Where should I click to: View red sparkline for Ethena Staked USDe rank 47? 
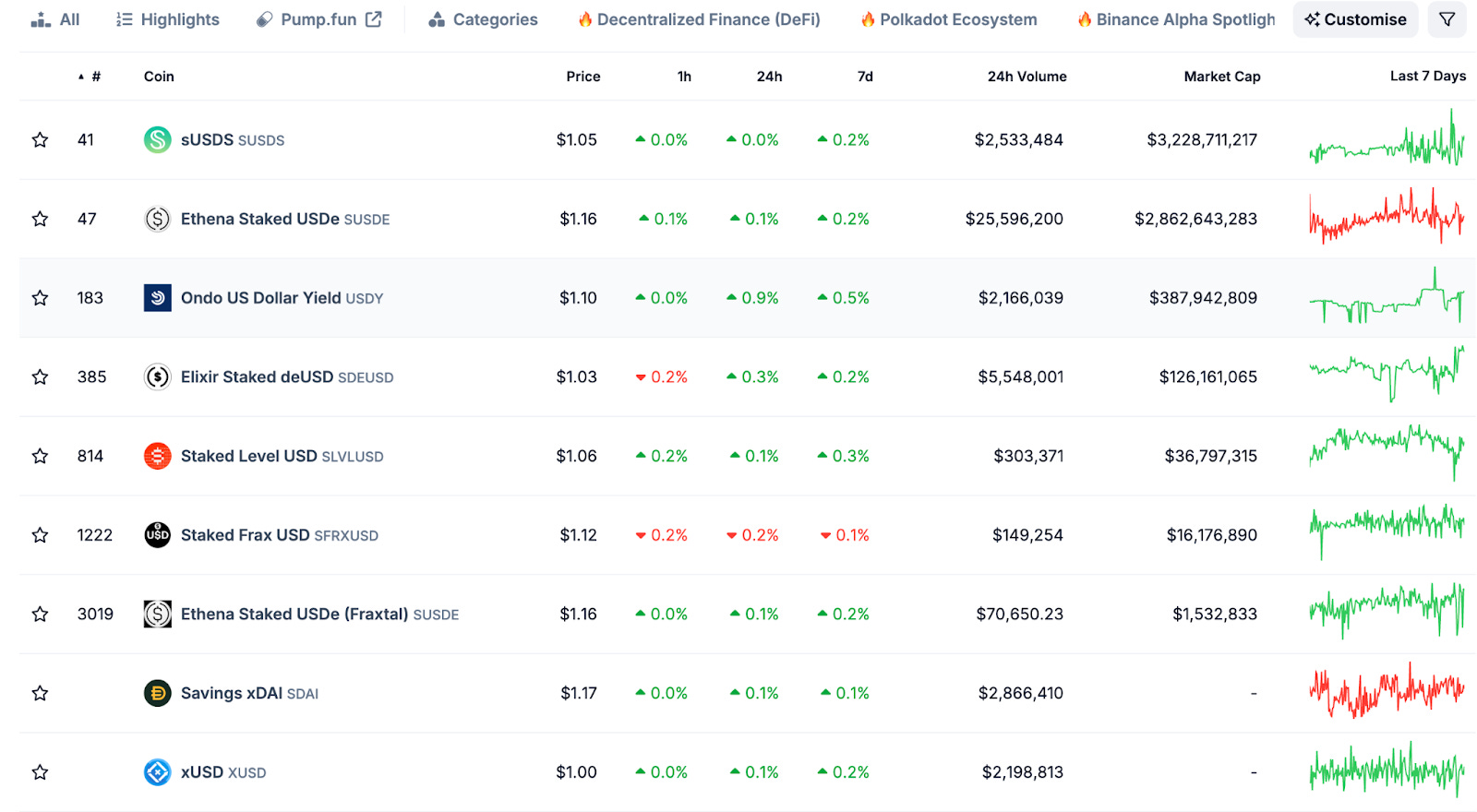click(1387, 217)
